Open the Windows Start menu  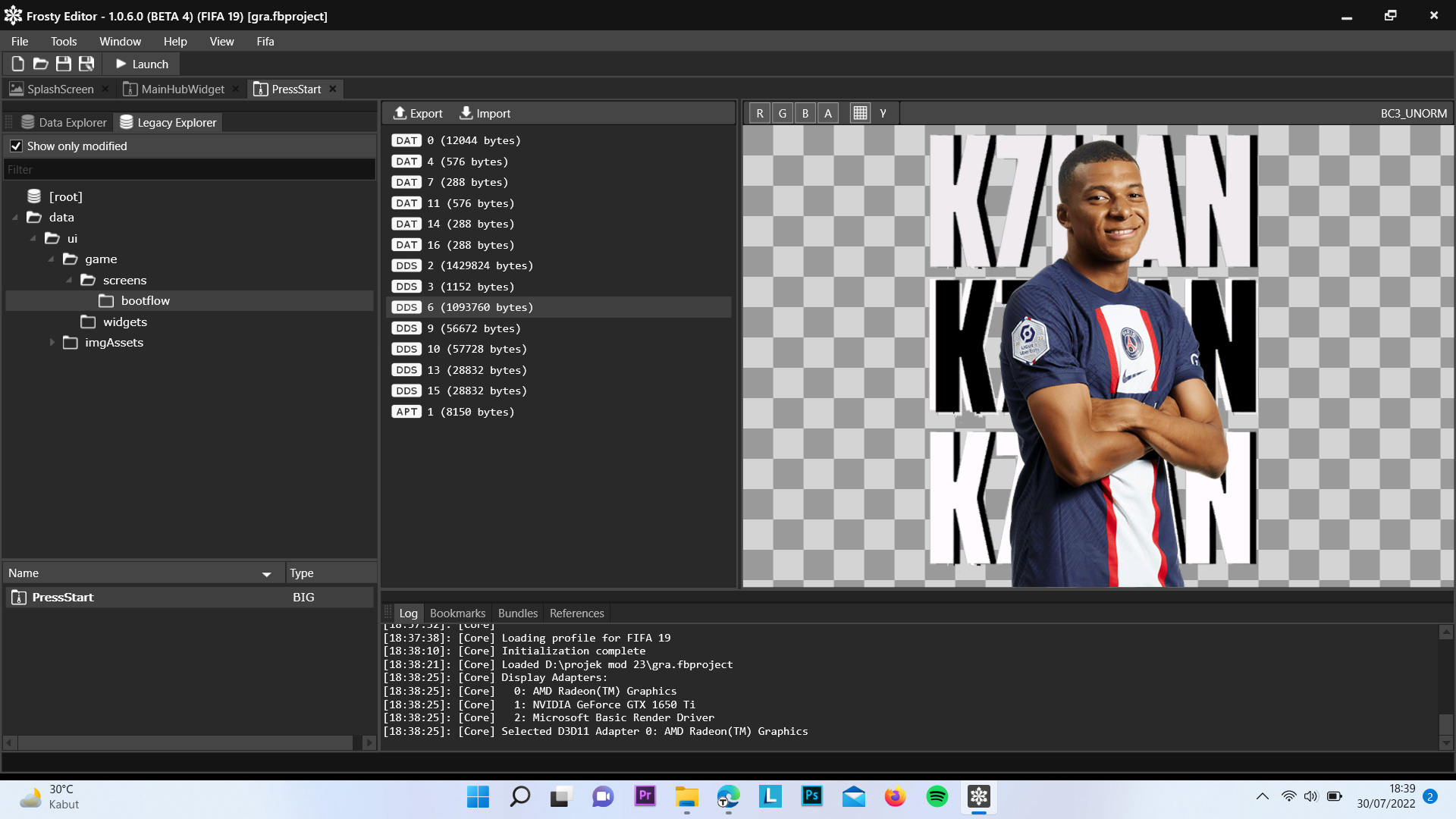point(478,797)
